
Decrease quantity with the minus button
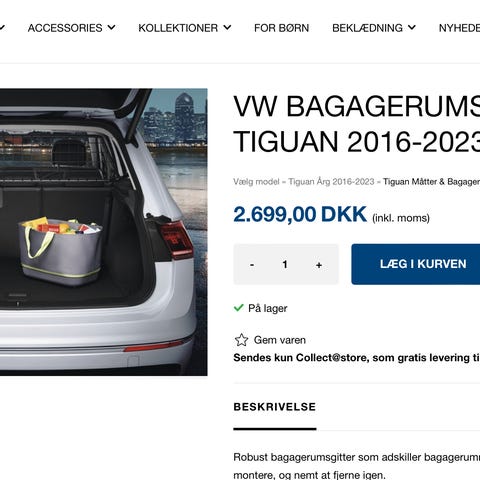point(252,265)
